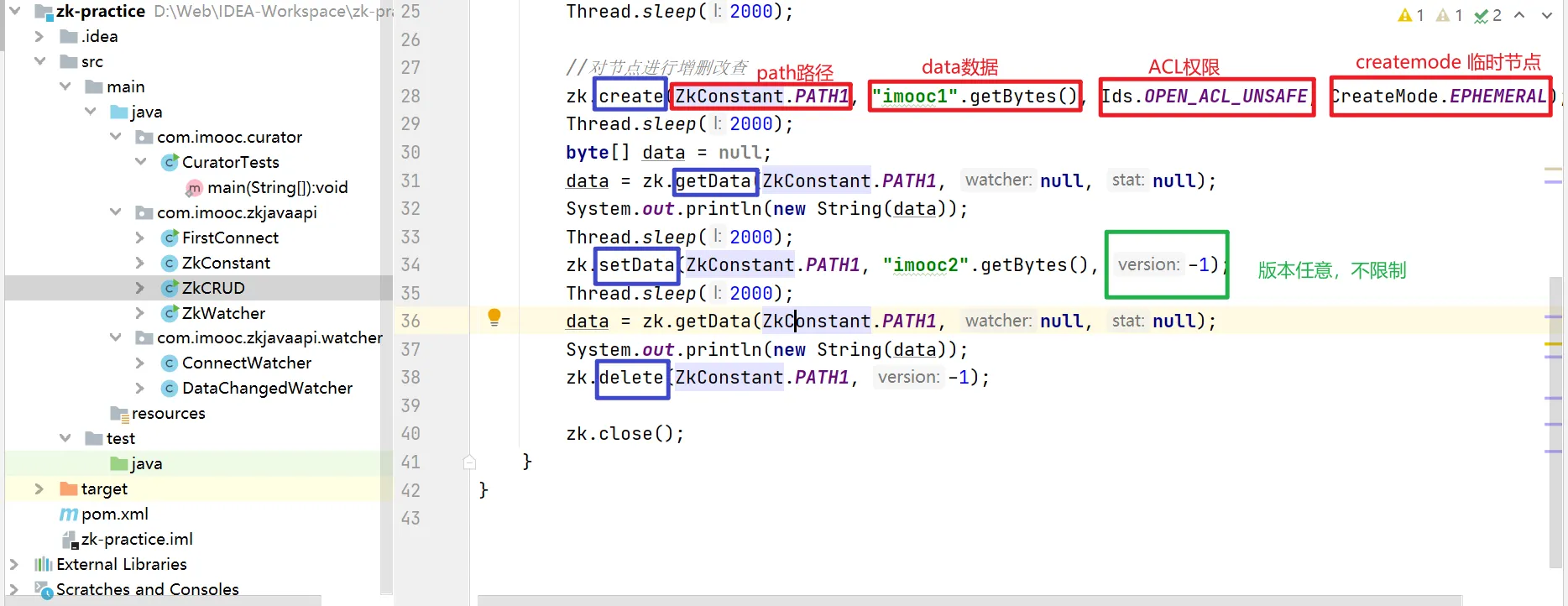Click the ZkWatcher class icon
This screenshot has height=606, width=1568.
coord(170,314)
